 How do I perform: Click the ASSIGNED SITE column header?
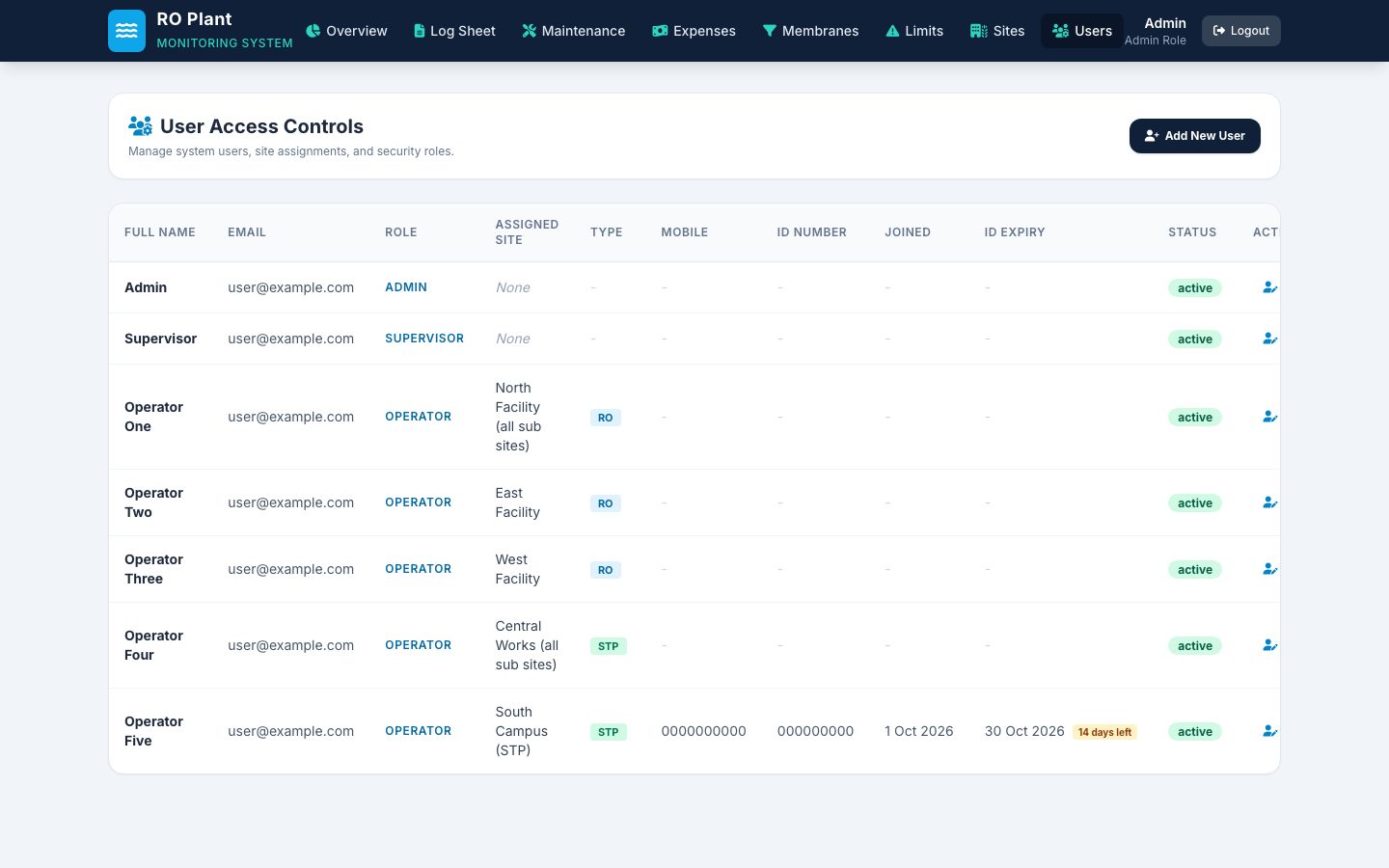click(x=527, y=232)
